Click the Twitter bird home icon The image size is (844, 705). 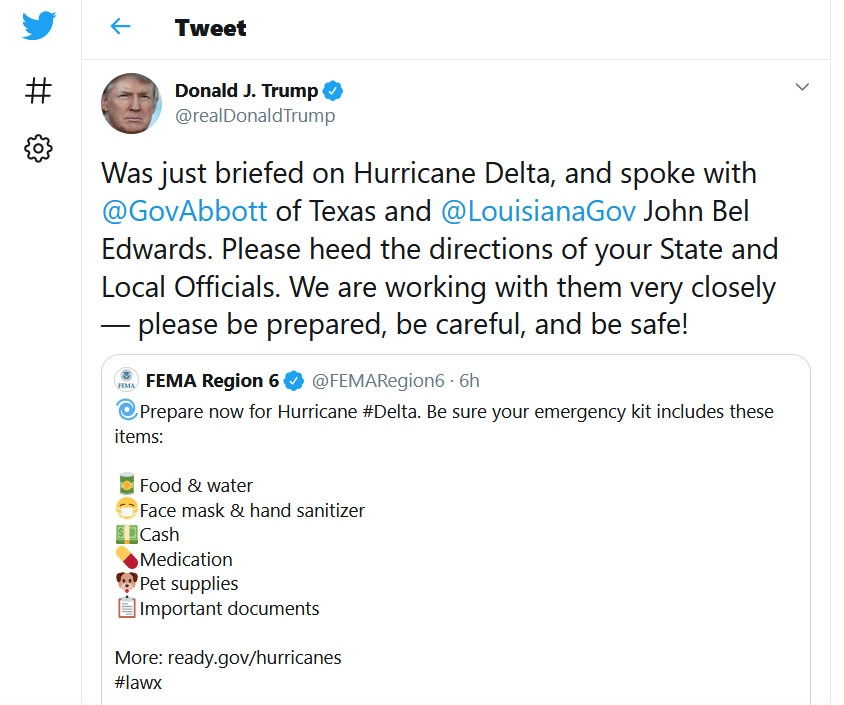[x=39, y=25]
